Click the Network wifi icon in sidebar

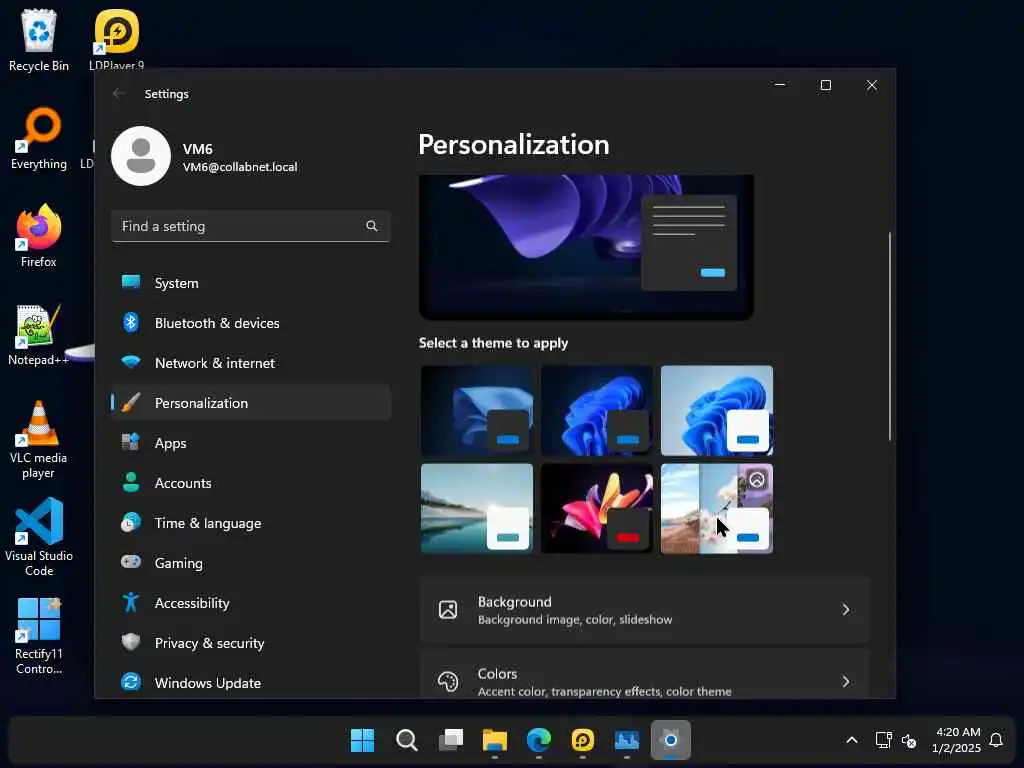[131, 362]
